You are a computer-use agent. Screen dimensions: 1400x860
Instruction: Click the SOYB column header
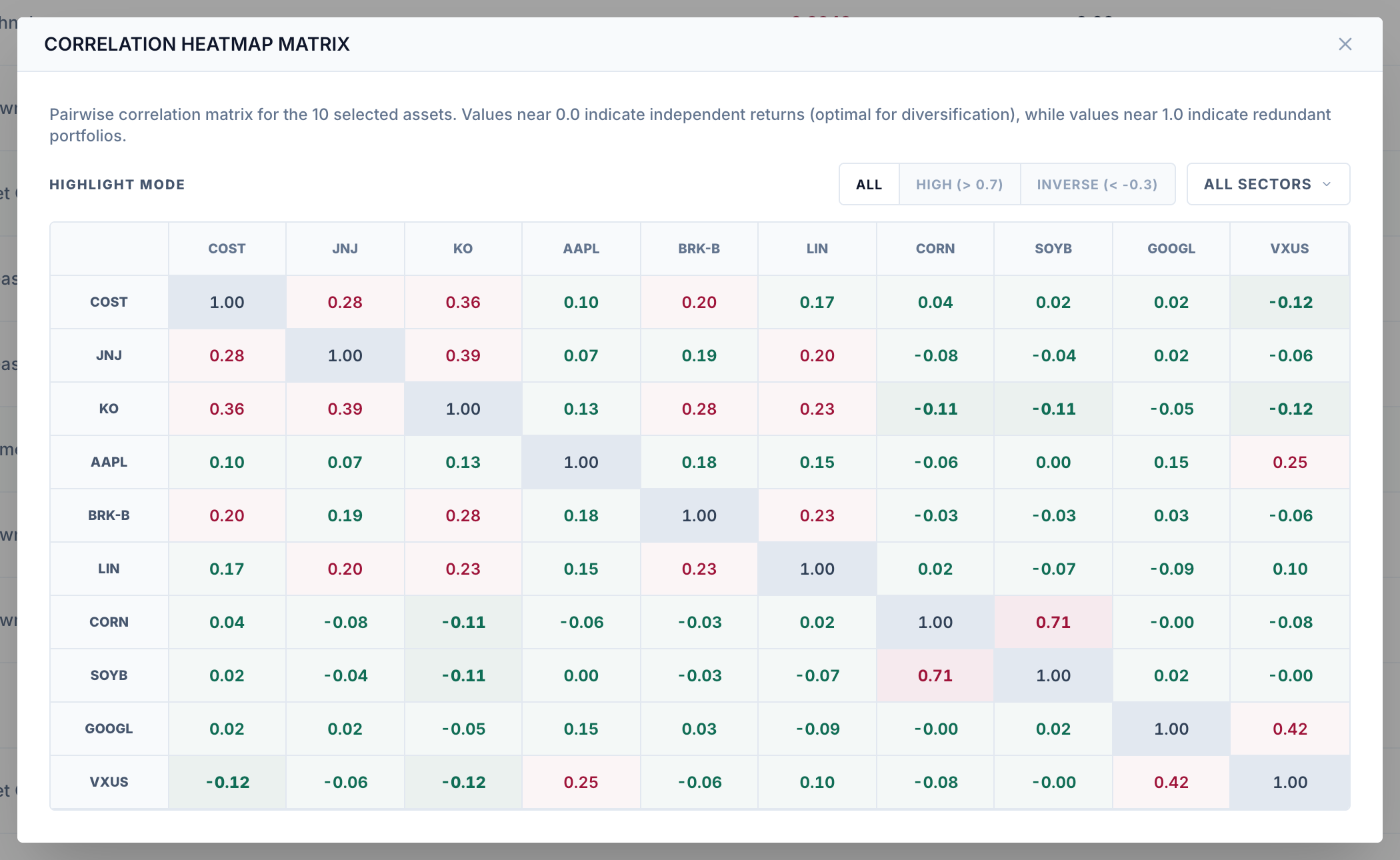click(x=1053, y=249)
